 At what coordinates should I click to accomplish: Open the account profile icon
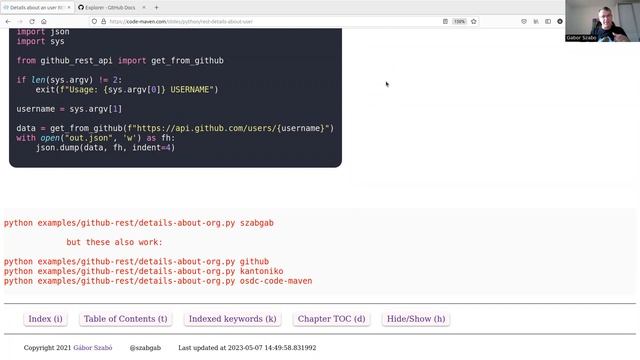pos(560,21)
